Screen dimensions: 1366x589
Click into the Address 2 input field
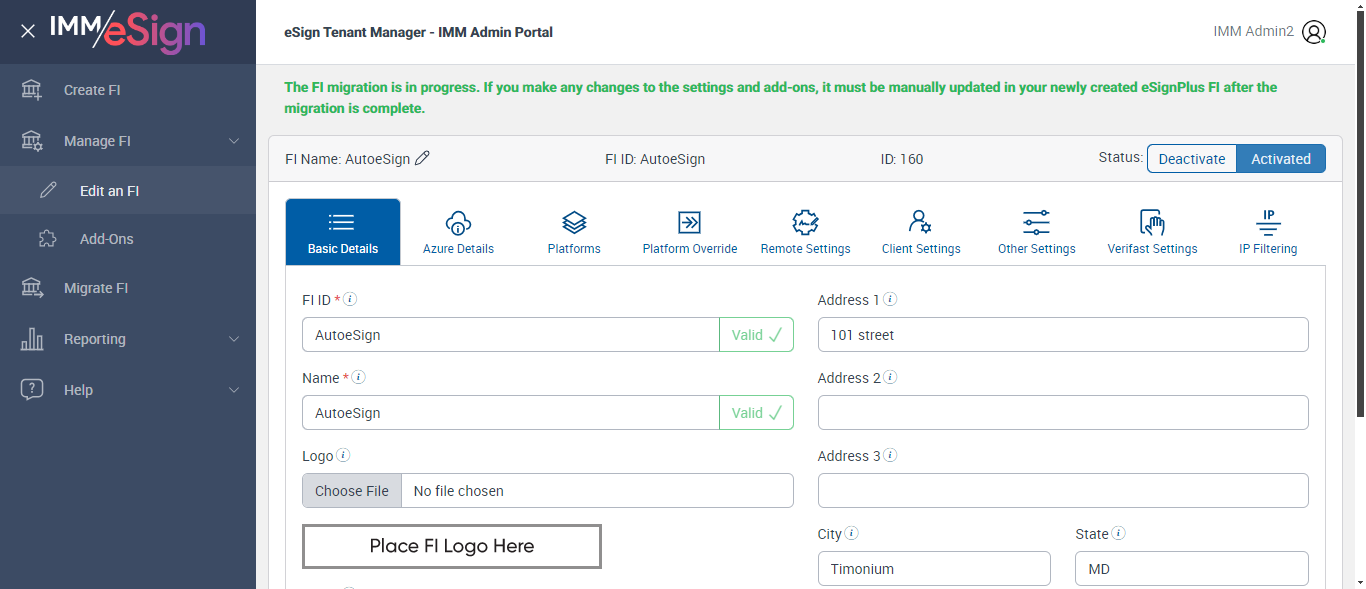pyautogui.click(x=1063, y=412)
